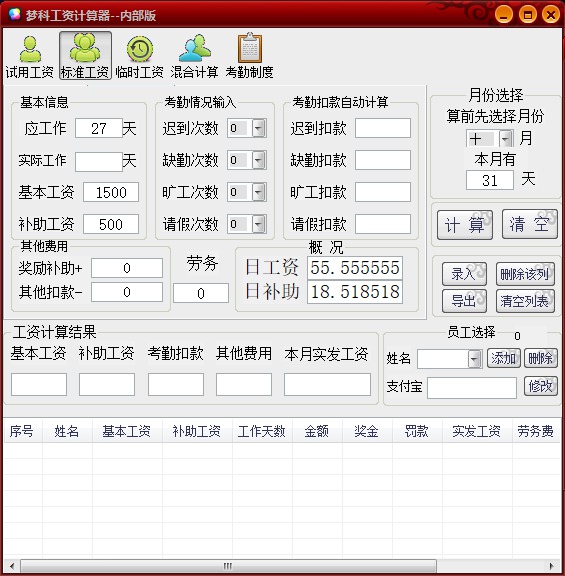This screenshot has width=565, height=576.
Task: Click the horizontal scrollbar thumb
Action: pyautogui.click(x=228, y=565)
